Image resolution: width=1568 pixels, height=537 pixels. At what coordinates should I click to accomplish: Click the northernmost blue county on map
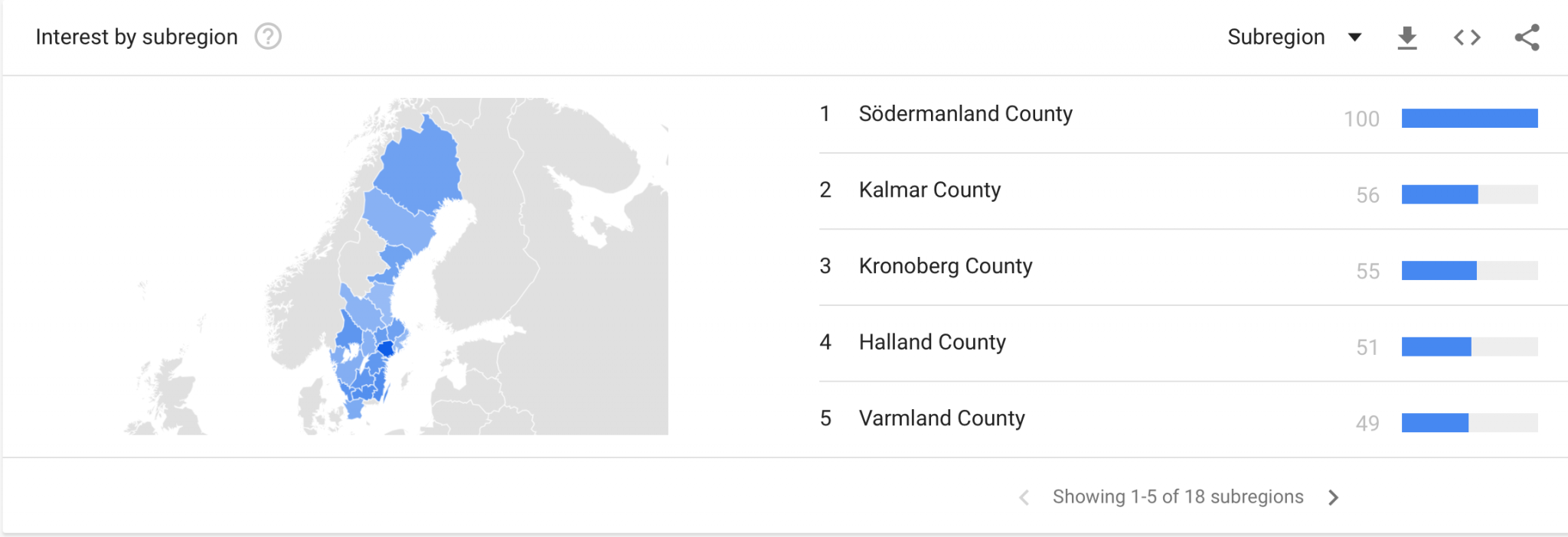pos(420,164)
